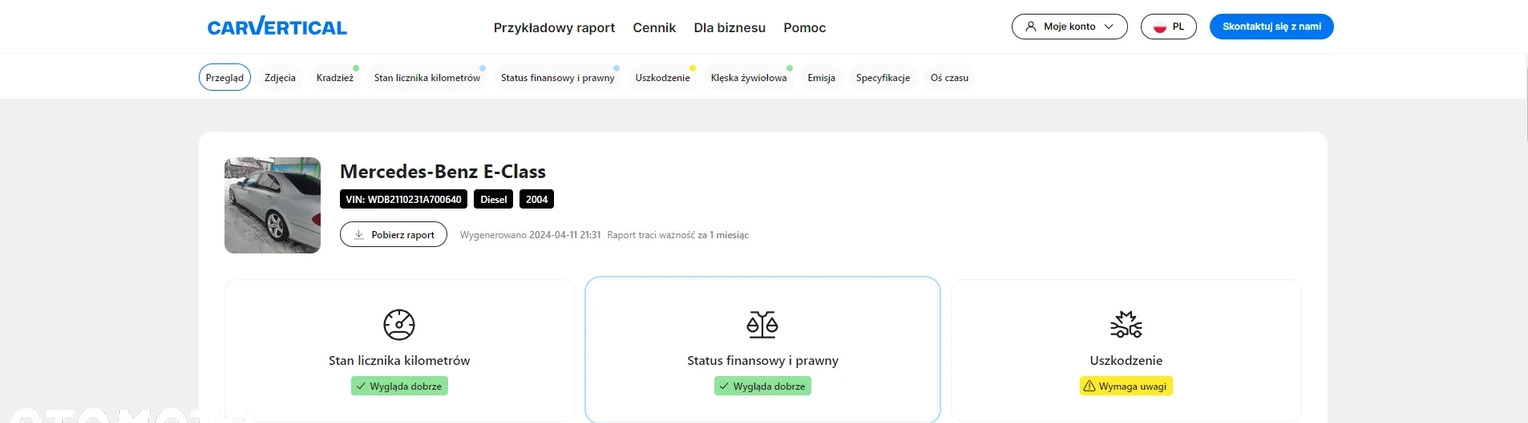The width and height of the screenshot is (1528, 423).
Task: Download the report with Pobierz raport
Action: [394, 235]
